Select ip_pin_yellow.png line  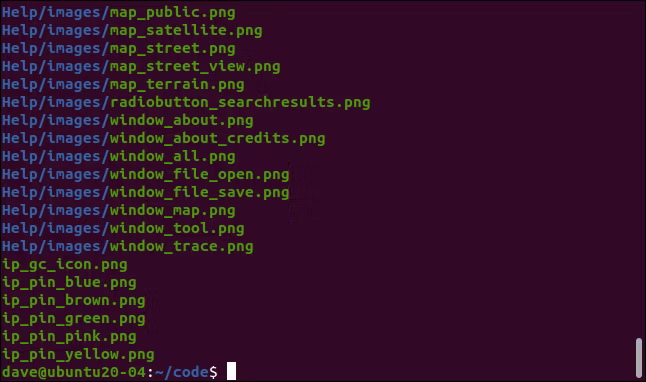point(78,355)
